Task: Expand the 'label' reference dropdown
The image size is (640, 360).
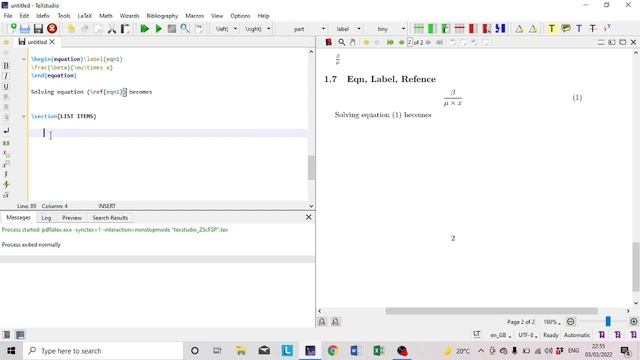Action: point(359,29)
